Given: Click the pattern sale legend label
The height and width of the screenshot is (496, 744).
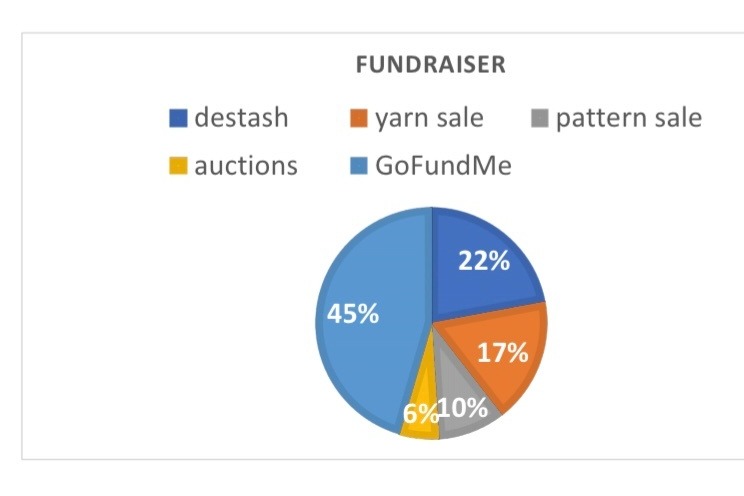Looking at the screenshot, I should (x=629, y=119).
